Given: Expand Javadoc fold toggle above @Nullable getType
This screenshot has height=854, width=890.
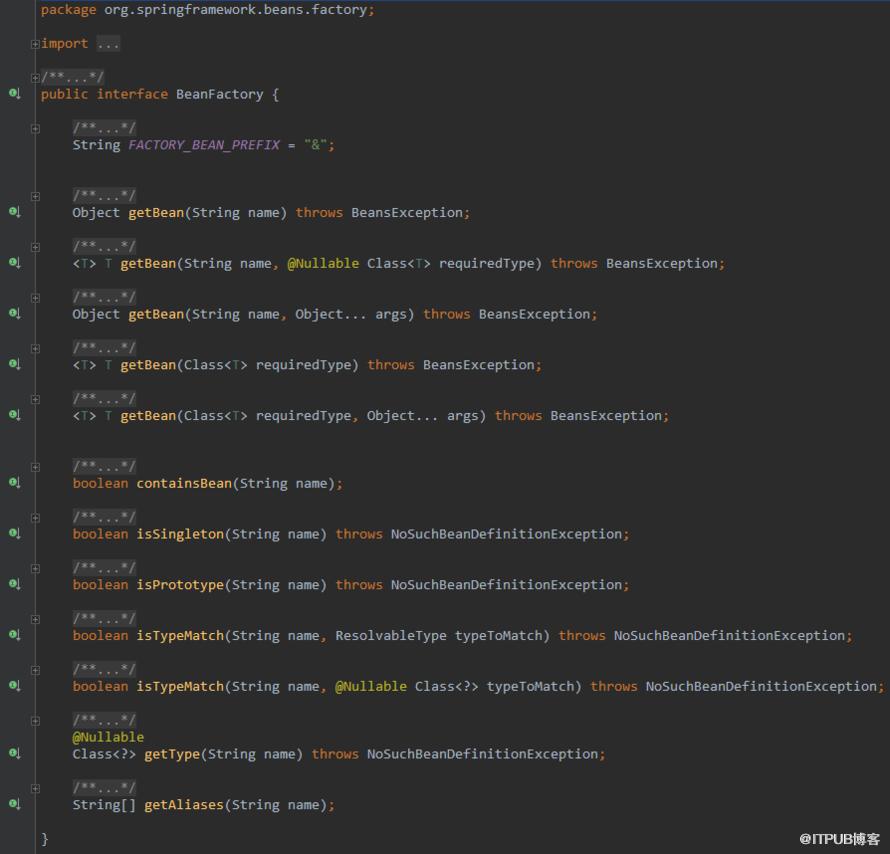Looking at the screenshot, I should tap(35, 721).
